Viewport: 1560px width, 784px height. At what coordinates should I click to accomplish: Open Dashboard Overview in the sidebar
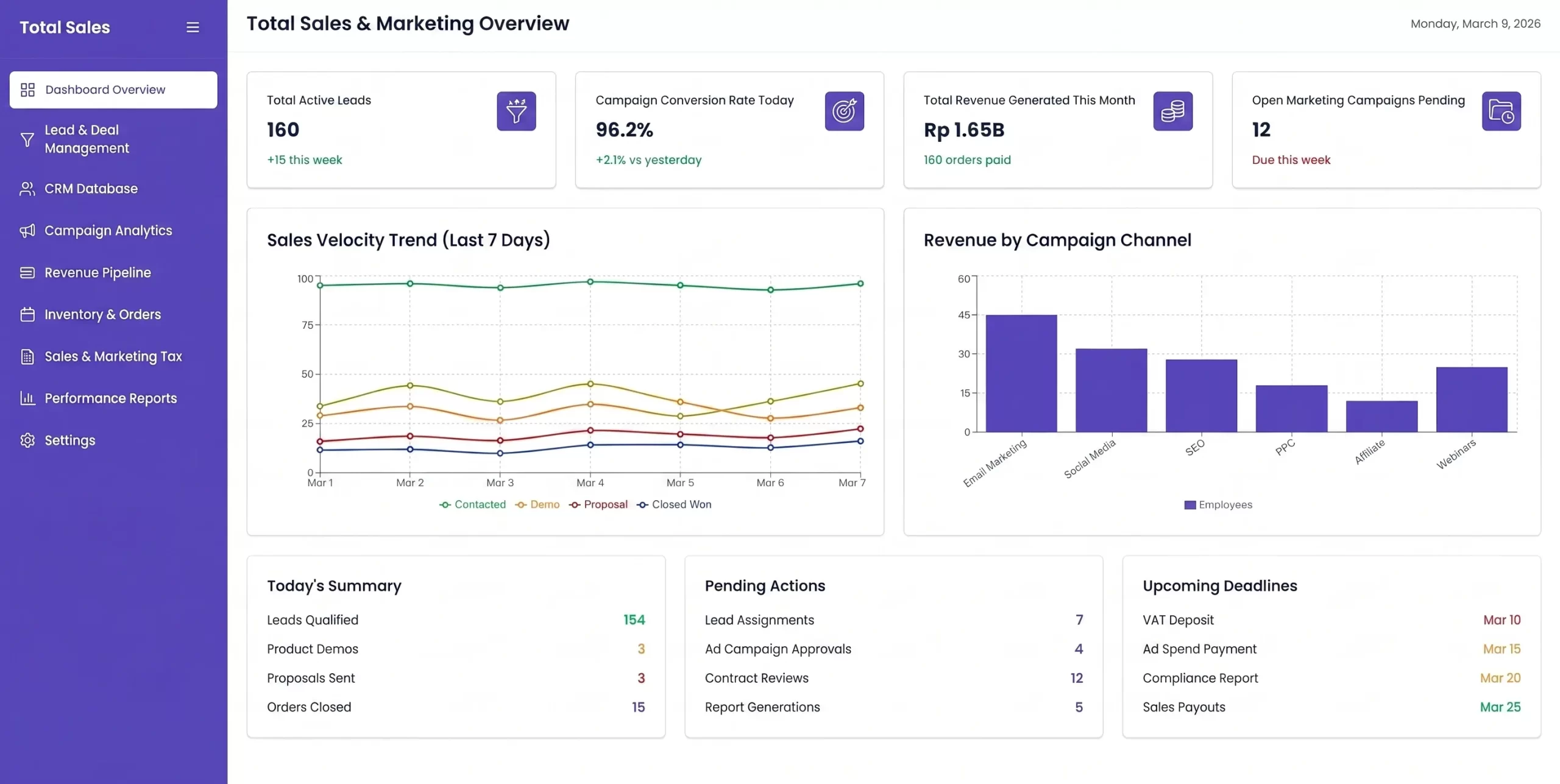(113, 90)
